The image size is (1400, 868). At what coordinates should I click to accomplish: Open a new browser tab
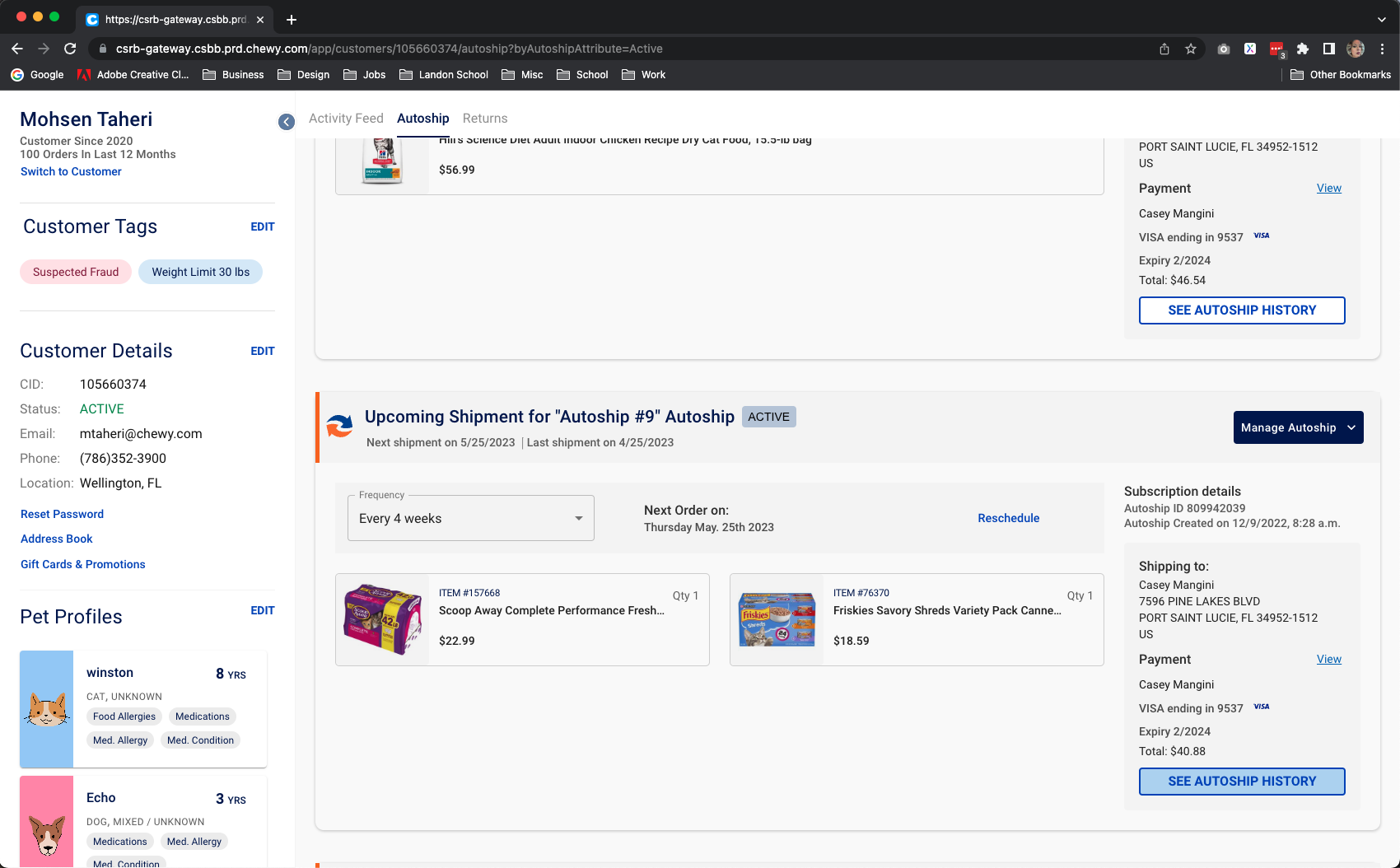tap(292, 19)
